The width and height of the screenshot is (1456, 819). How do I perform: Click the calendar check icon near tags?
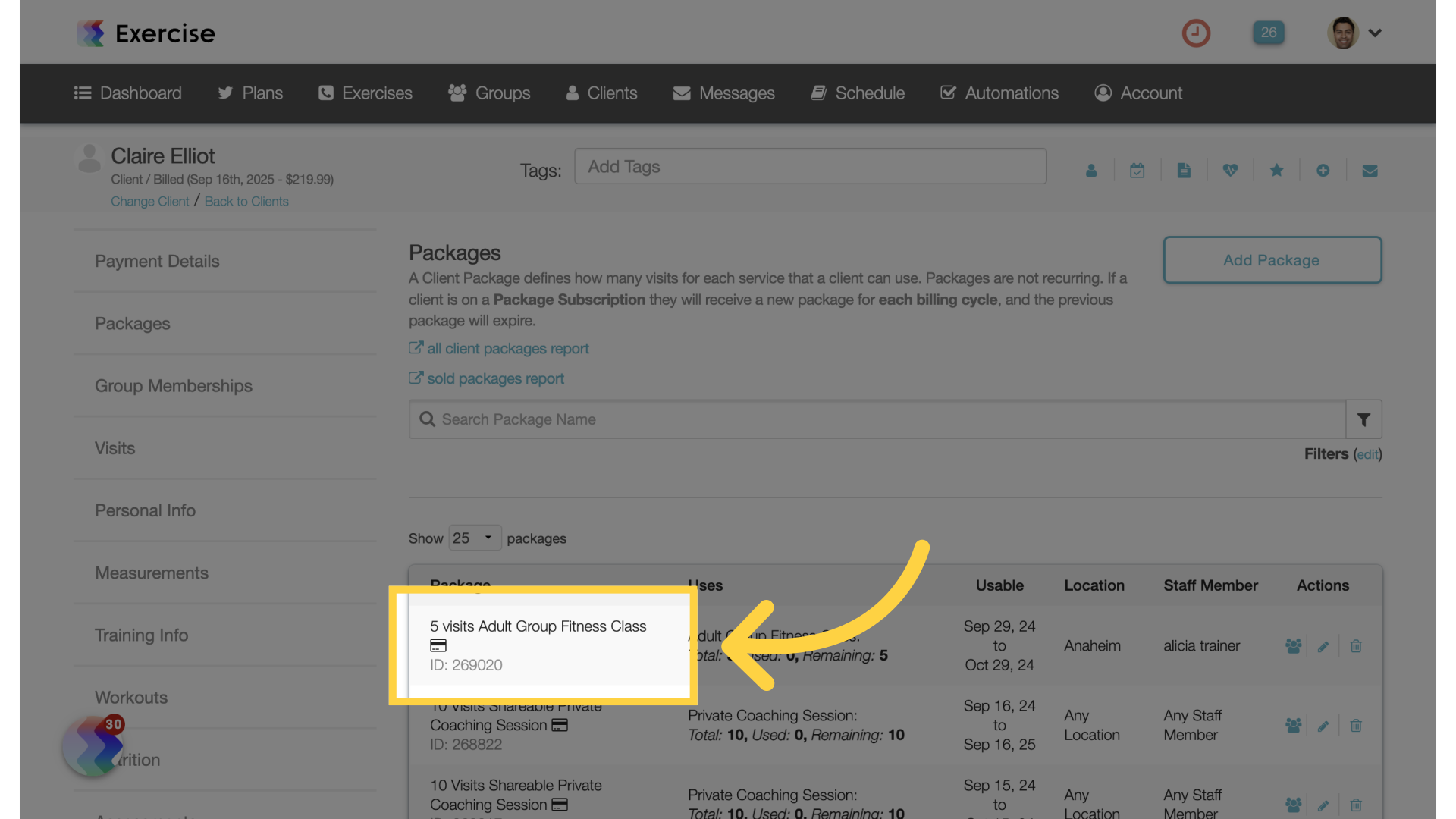pyautogui.click(x=1137, y=171)
